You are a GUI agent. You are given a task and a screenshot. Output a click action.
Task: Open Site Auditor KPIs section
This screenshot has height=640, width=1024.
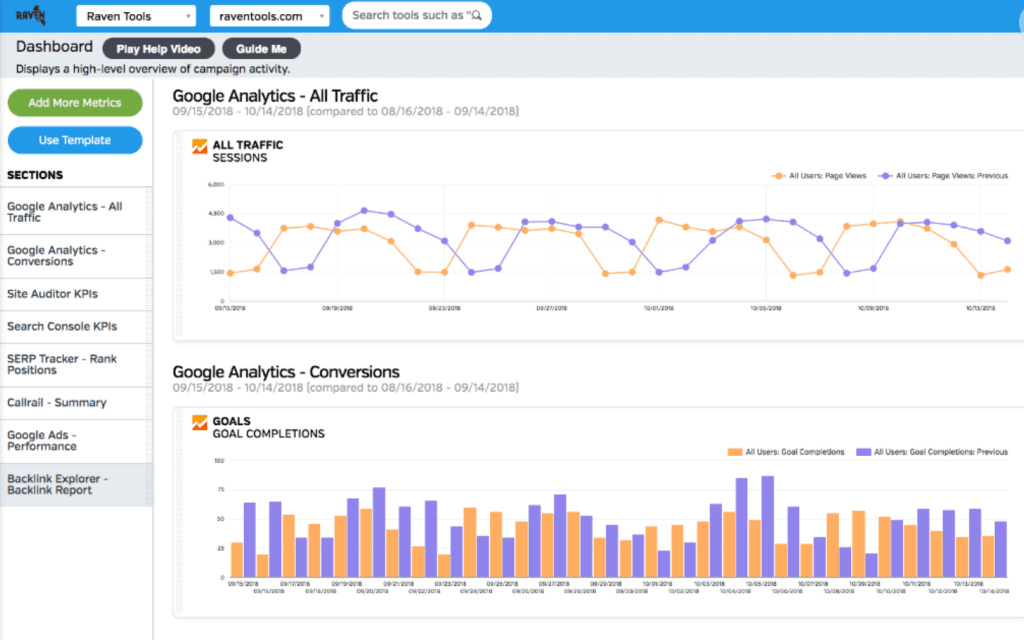(x=76, y=294)
